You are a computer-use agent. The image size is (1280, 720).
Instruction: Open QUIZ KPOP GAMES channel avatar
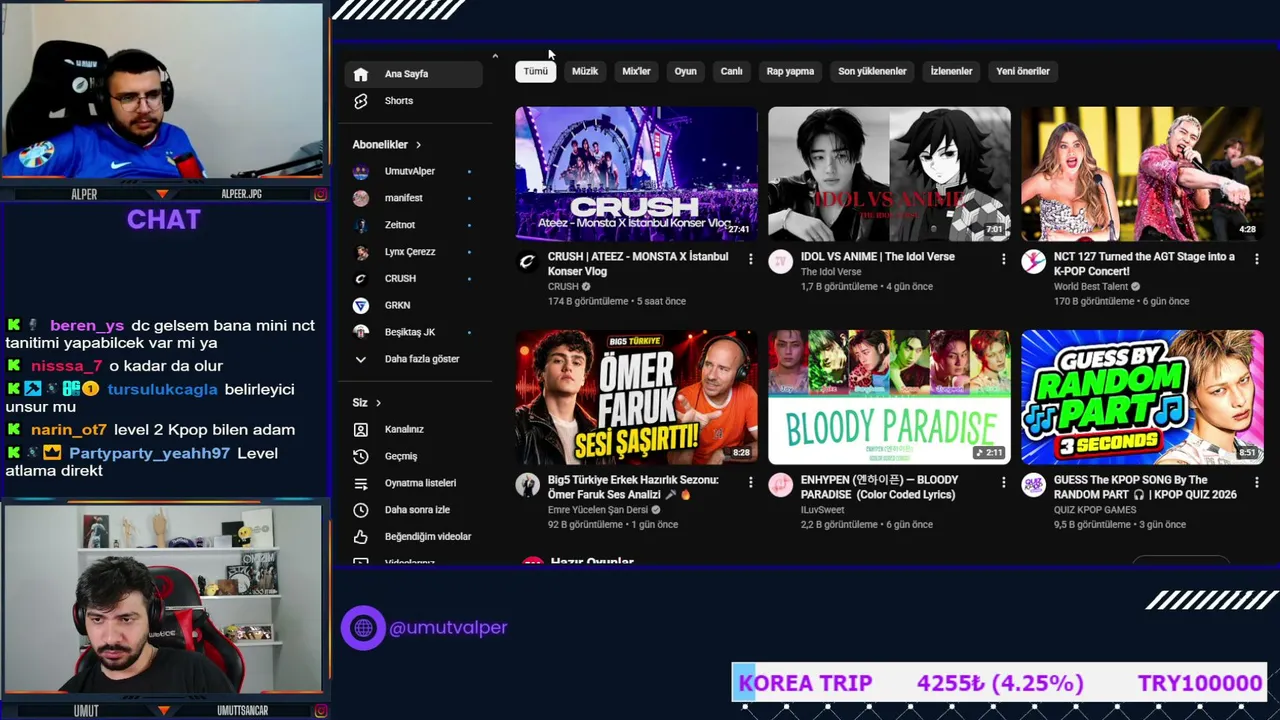1033,485
